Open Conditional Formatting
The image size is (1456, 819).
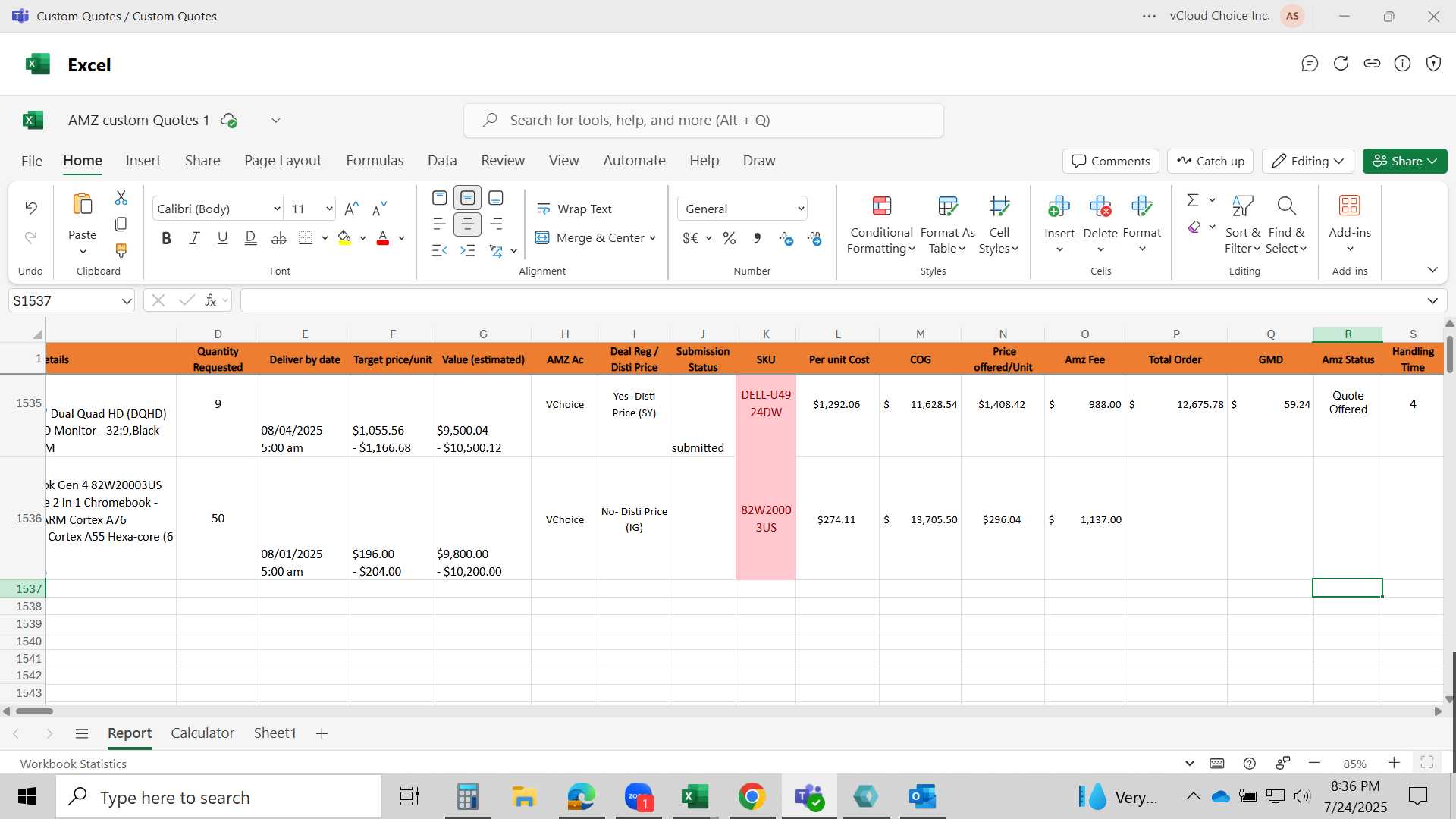tap(881, 225)
